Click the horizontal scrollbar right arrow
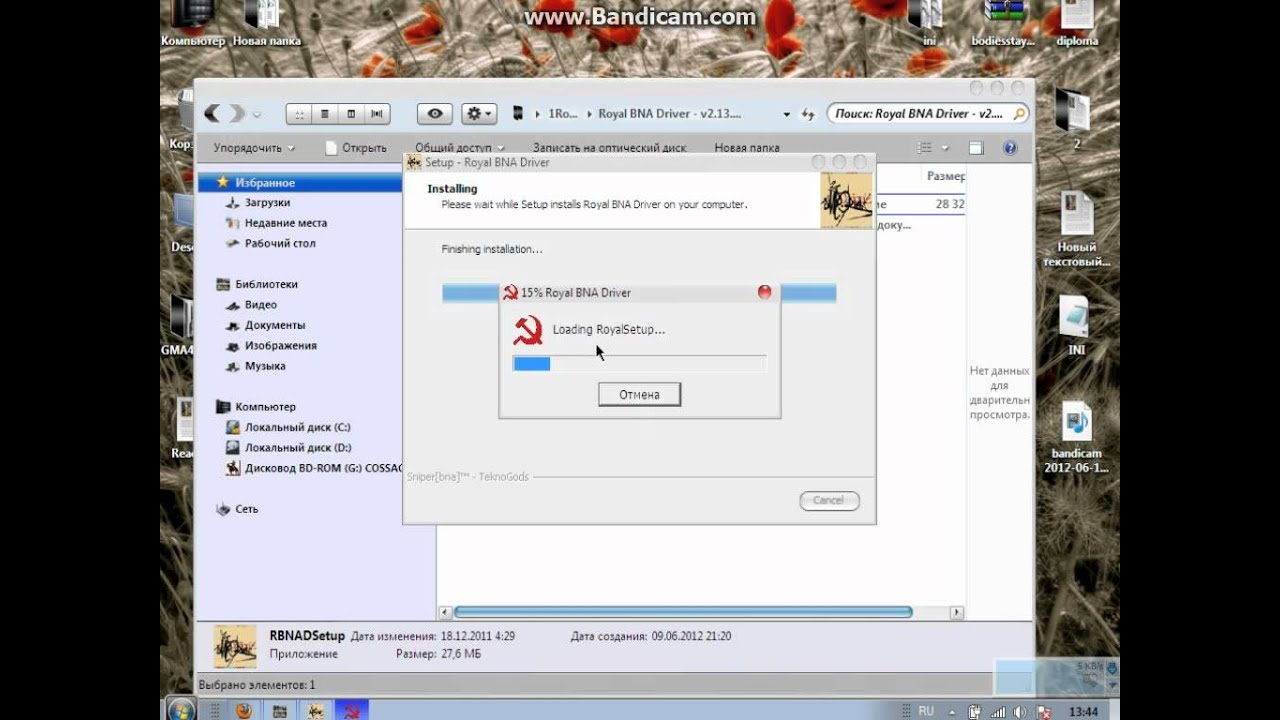 tap(957, 612)
